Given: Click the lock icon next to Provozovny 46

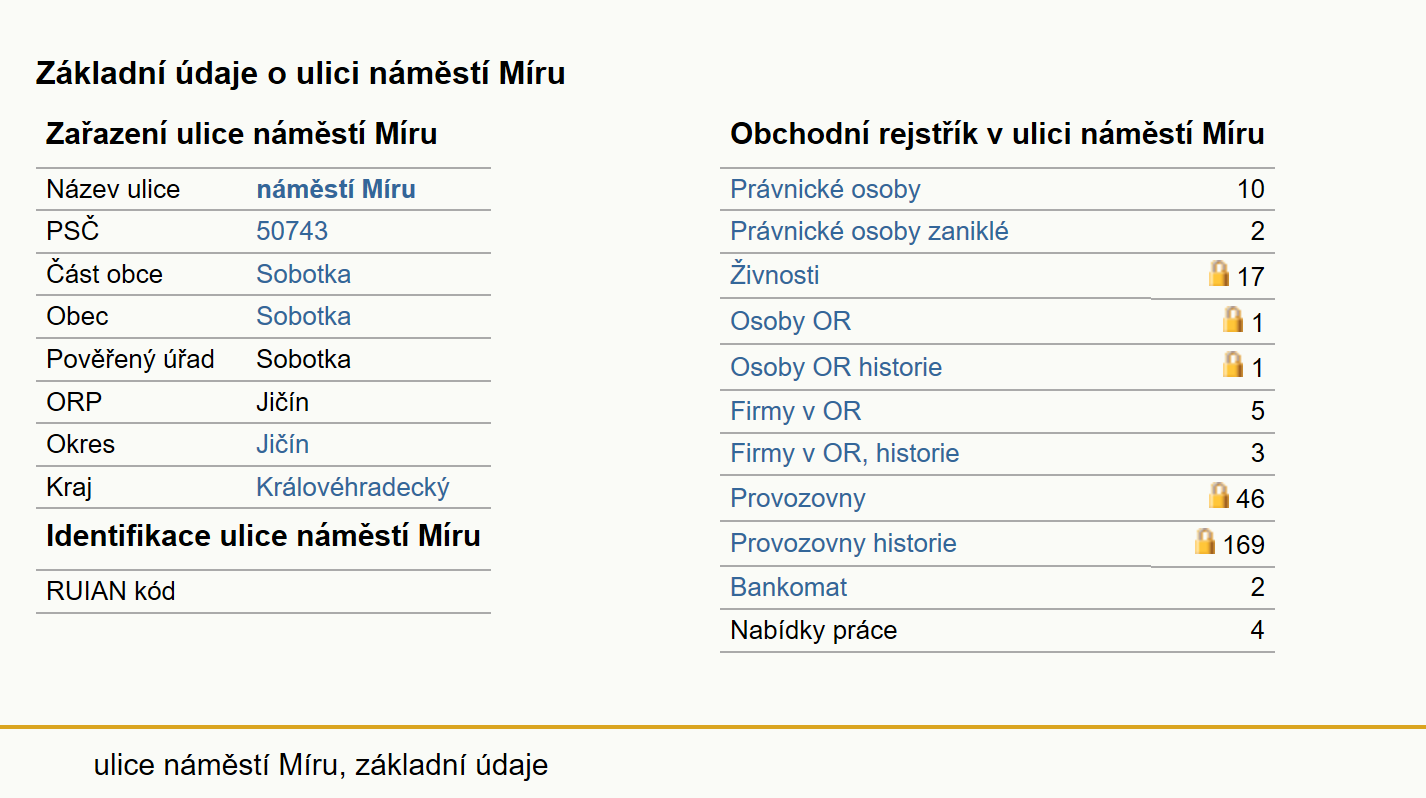Looking at the screenshot, I should [1219, 495].
